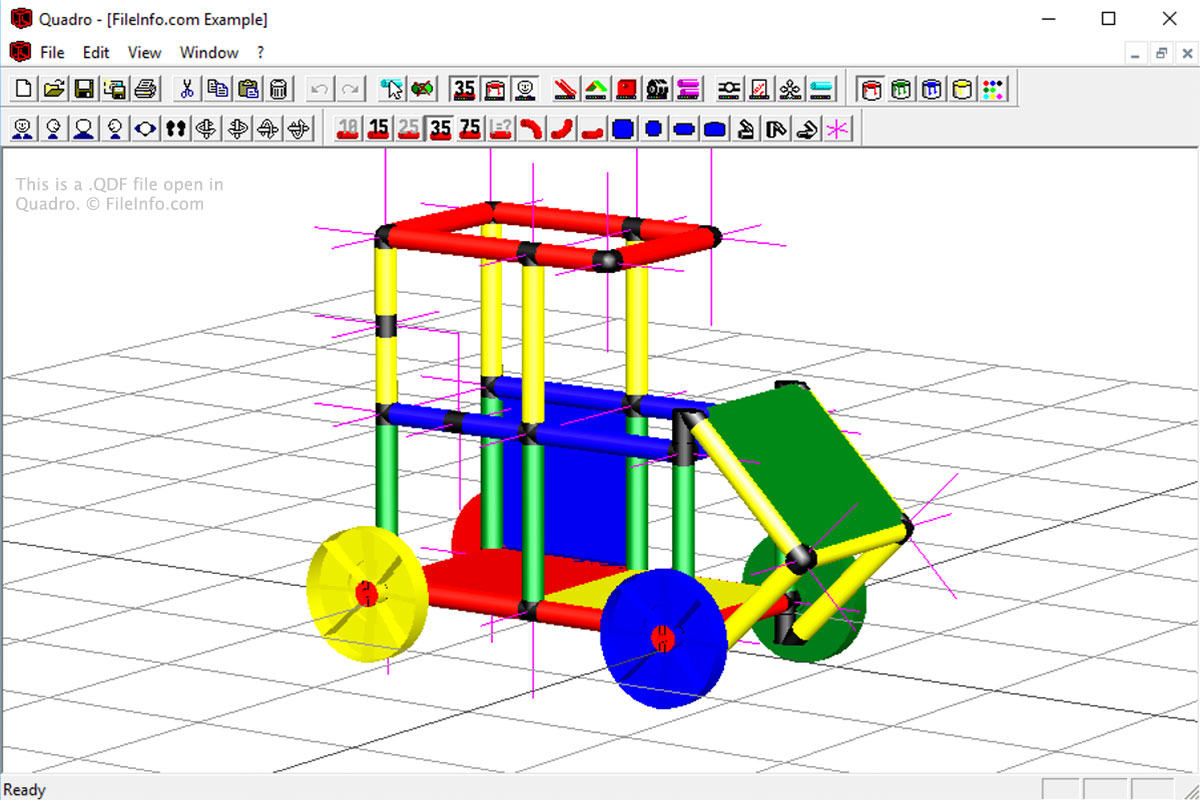Pick the green paint bucket color
The width and height of the screenshot is (1200, 800).
click(902, 89)
